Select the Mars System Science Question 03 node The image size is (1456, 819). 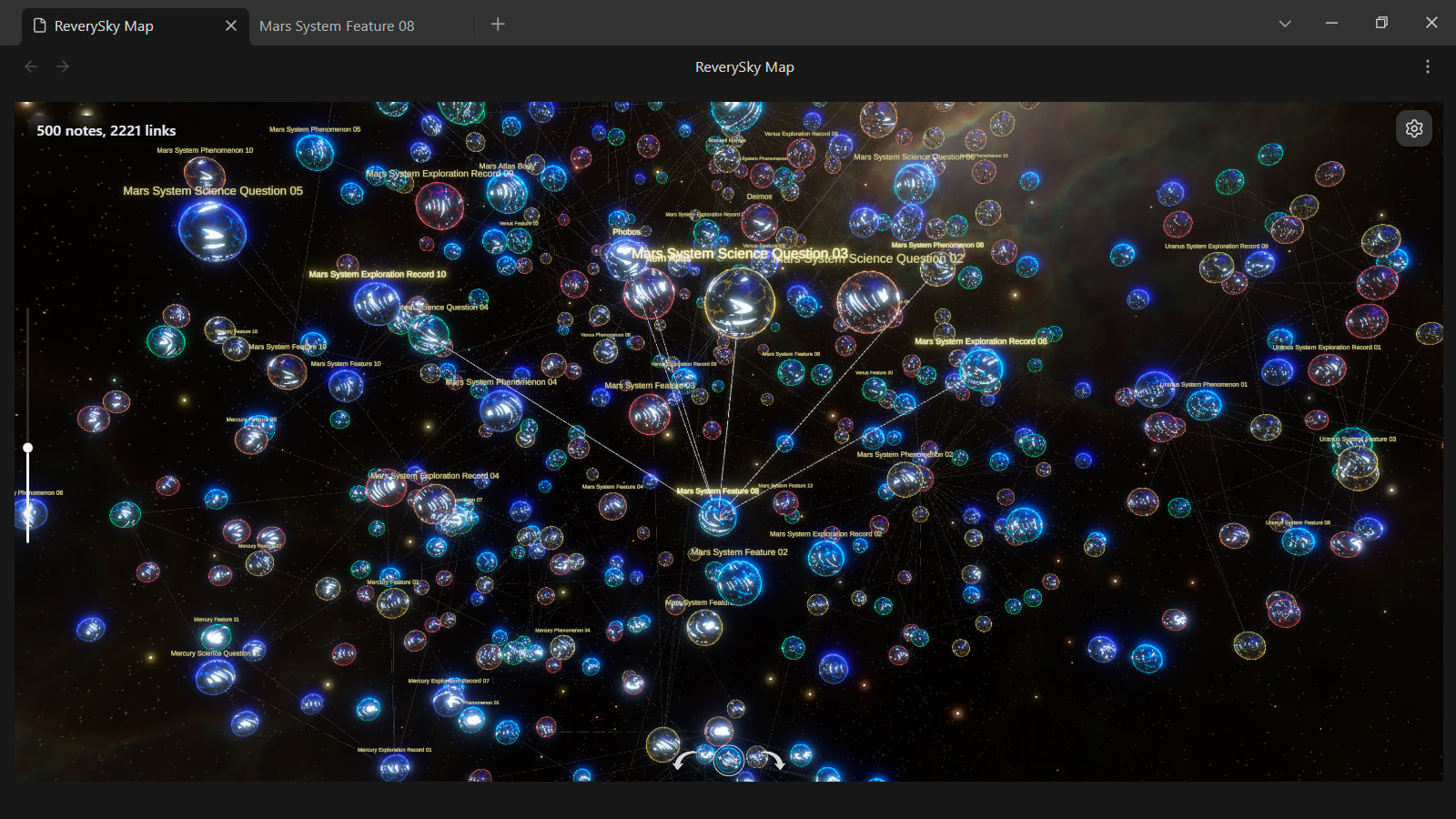click(740, 303)
